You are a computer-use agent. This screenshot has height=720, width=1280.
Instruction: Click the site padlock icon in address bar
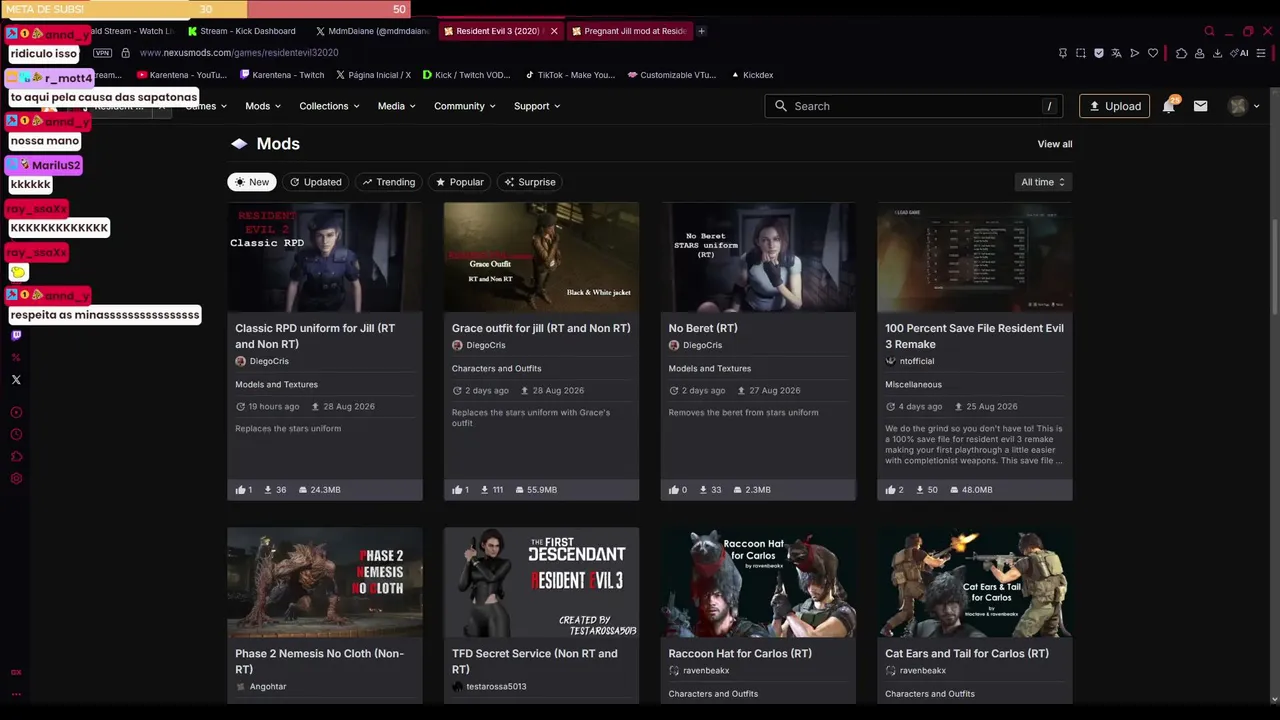pyautogui.click(x=125, y=53)
